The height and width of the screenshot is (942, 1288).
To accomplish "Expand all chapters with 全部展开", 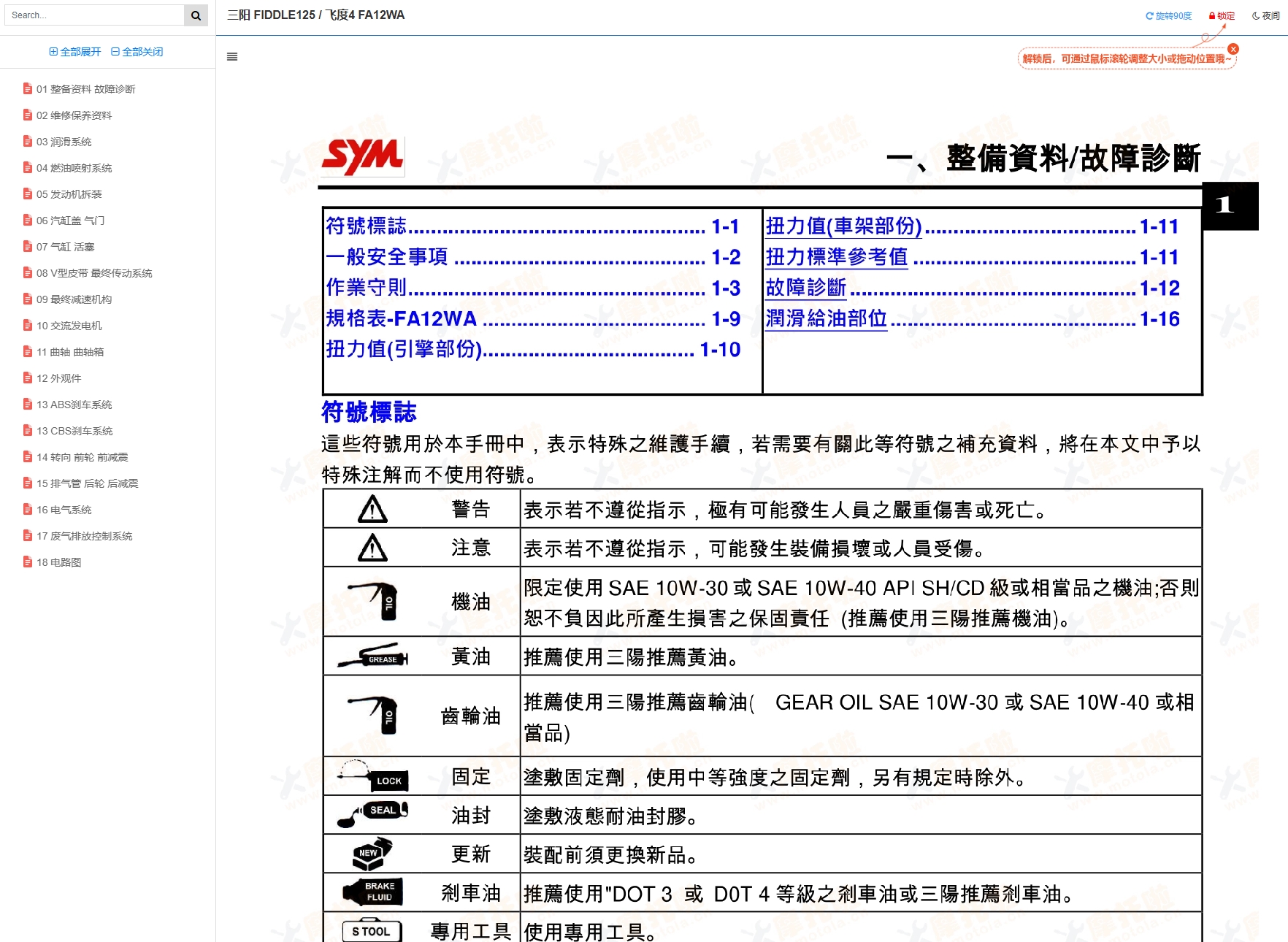I will click(x=75, y=52).
